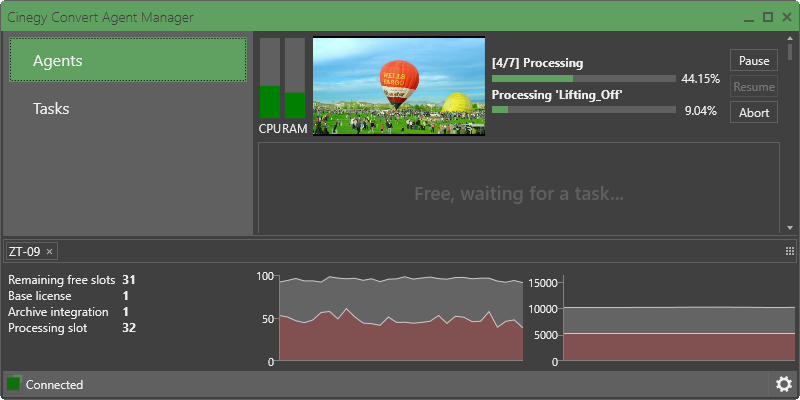Pause the current processing task
800x400 pixels.
tap(754, 60)
